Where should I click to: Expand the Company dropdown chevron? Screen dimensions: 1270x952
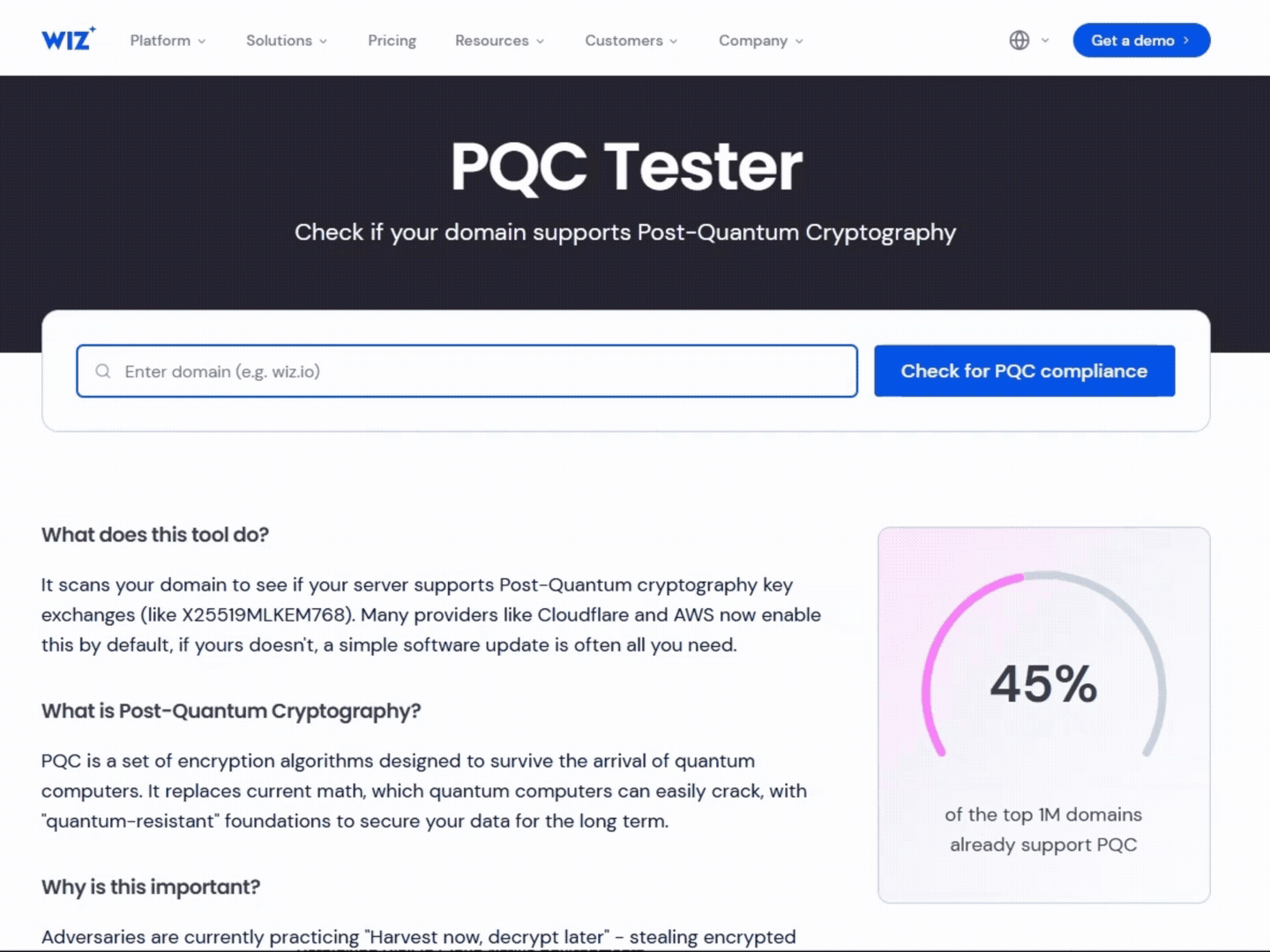point(799,41)
